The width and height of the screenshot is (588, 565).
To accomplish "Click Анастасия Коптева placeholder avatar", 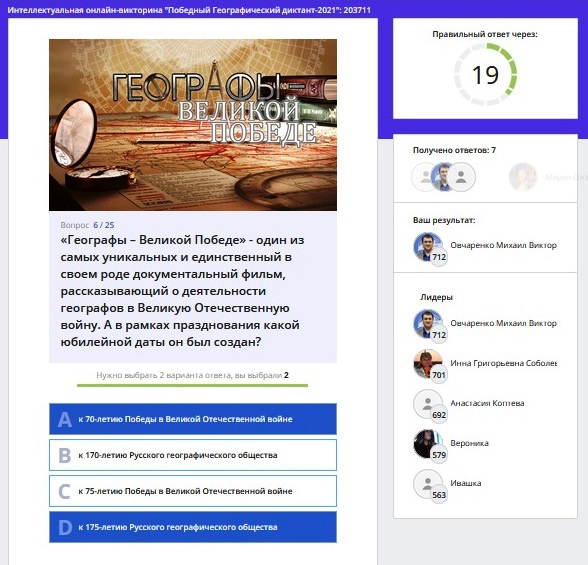I will tap(428, 404).
